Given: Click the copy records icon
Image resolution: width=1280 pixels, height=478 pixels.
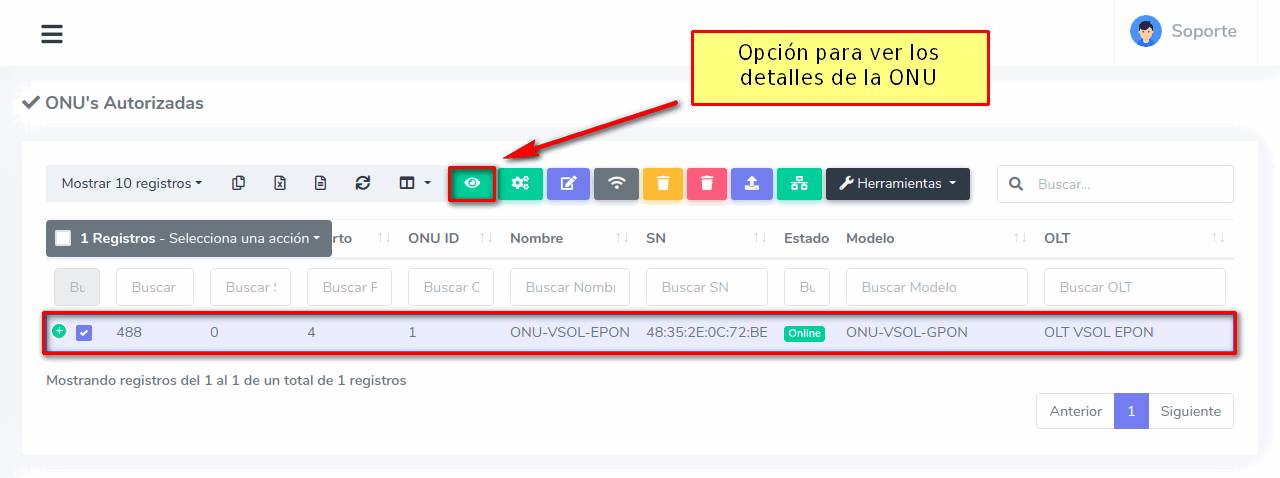Looking at the screenshot, I should 238,183.
